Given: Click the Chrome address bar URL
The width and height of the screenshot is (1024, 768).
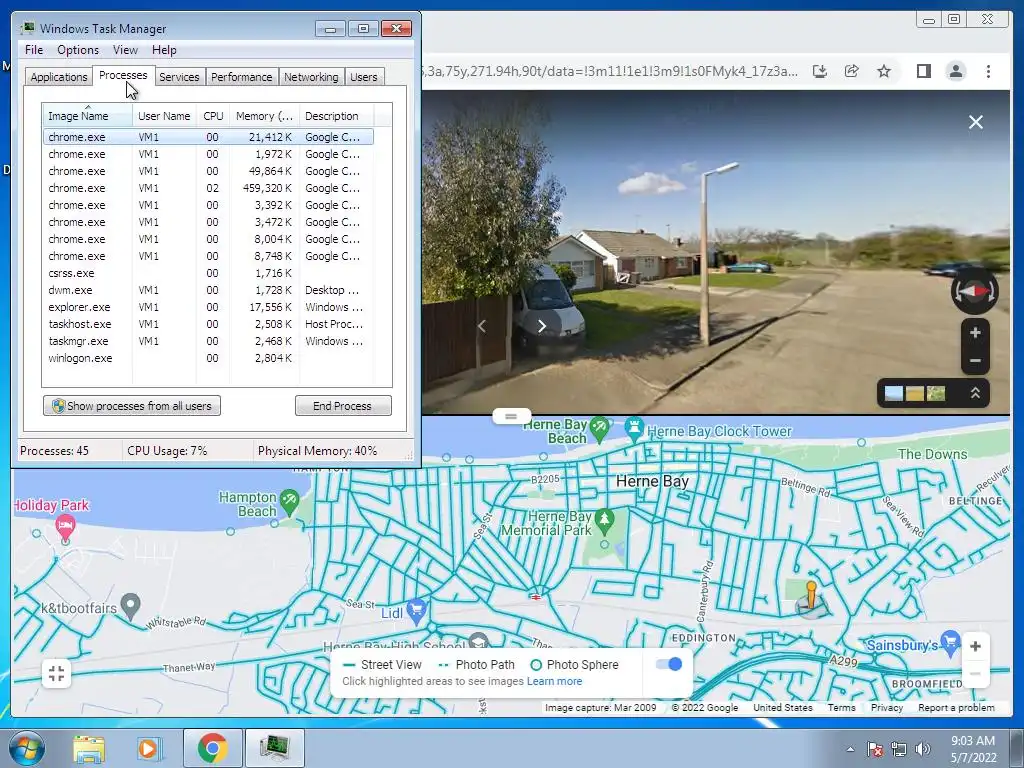Looking at the screenshot, I should (x=610, y=71).
